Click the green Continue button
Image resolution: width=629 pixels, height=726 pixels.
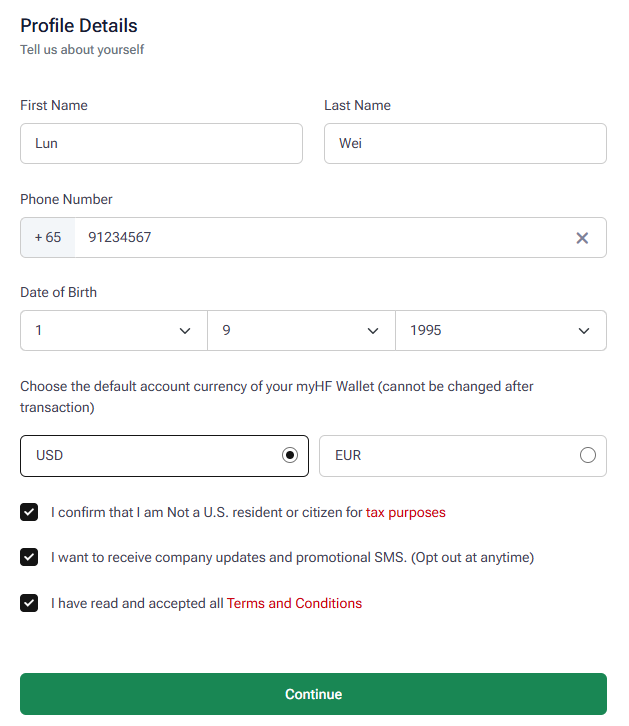313,694
